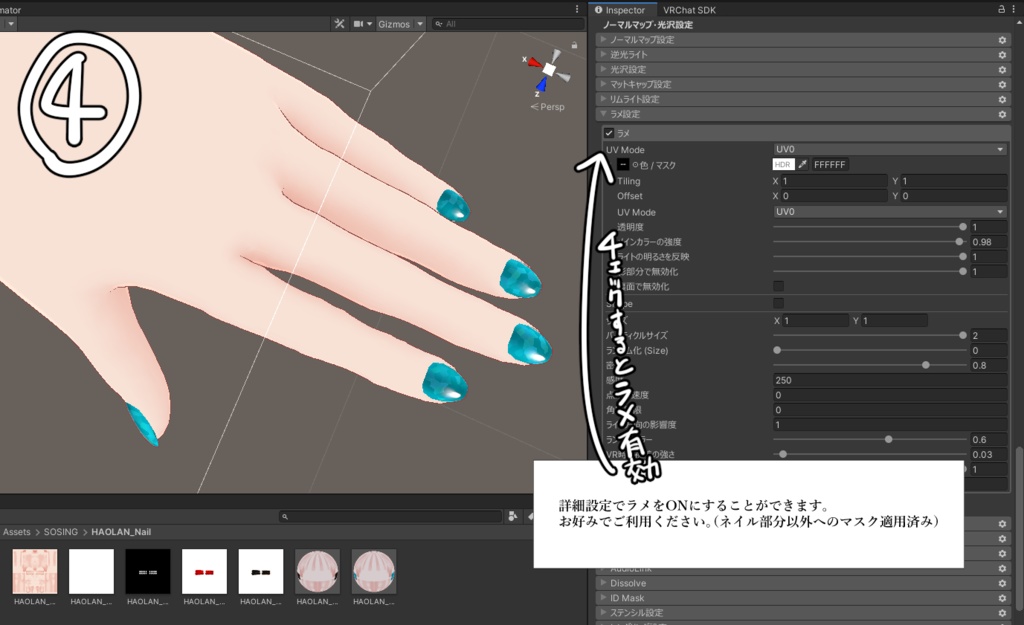Open the gear menu next to Dissolve
The width and height of the screenshot is (1024, 625).
pos(1002,582)
